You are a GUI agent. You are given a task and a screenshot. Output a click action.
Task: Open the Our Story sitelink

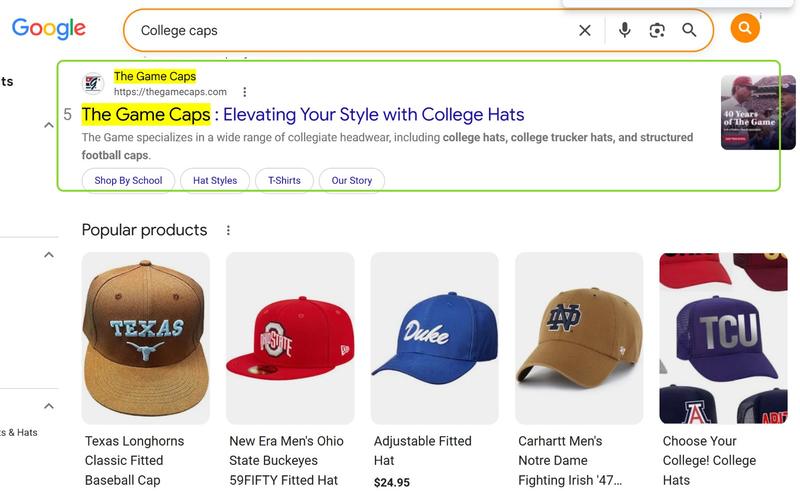(352, 180)
